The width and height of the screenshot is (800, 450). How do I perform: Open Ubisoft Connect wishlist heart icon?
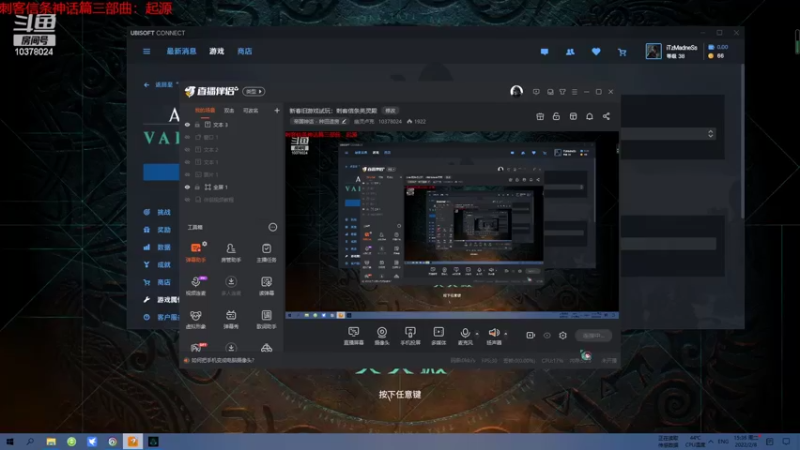coord(596,52)
